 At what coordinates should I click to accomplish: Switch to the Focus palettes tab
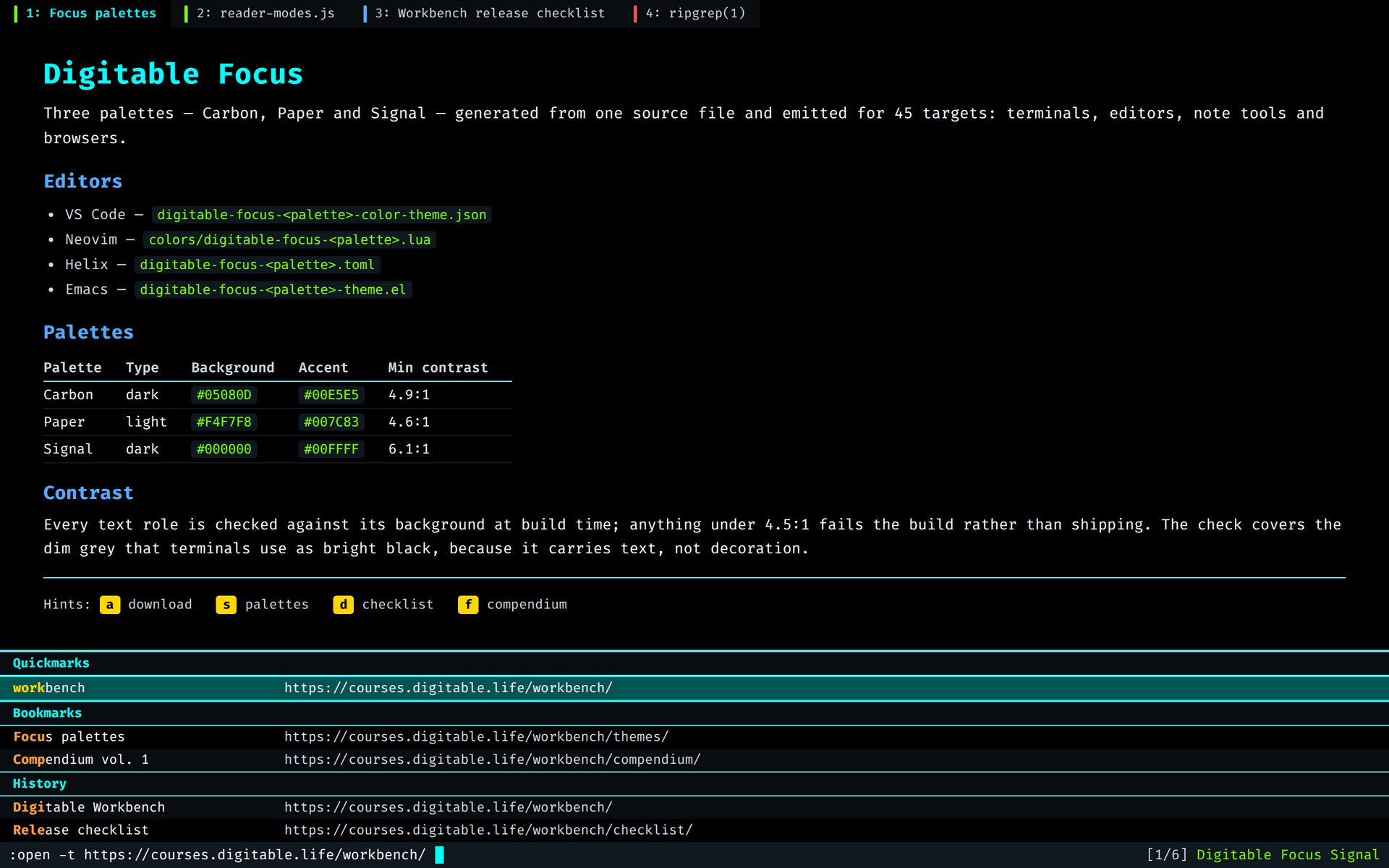click(85, 13)
